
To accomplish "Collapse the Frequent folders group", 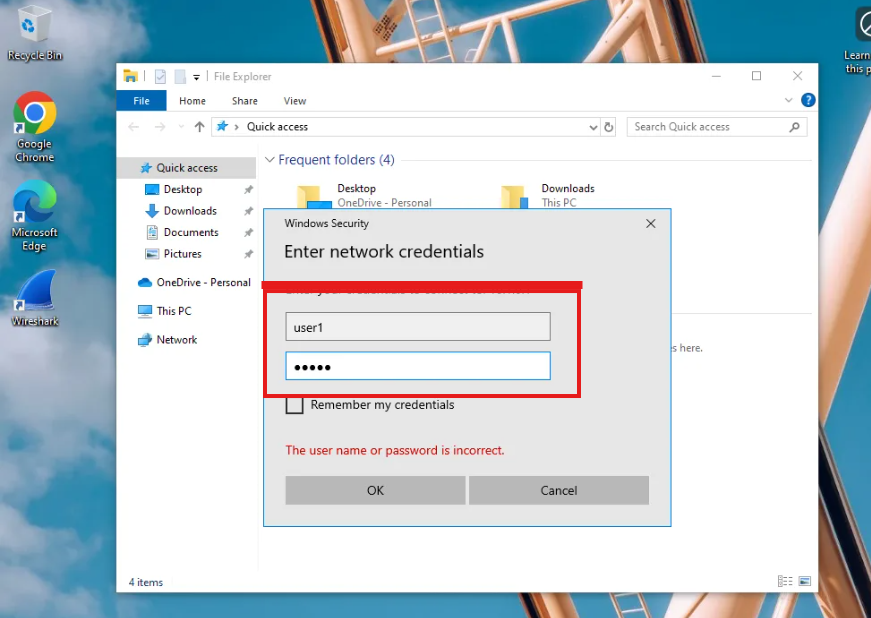I will point(270,160).
